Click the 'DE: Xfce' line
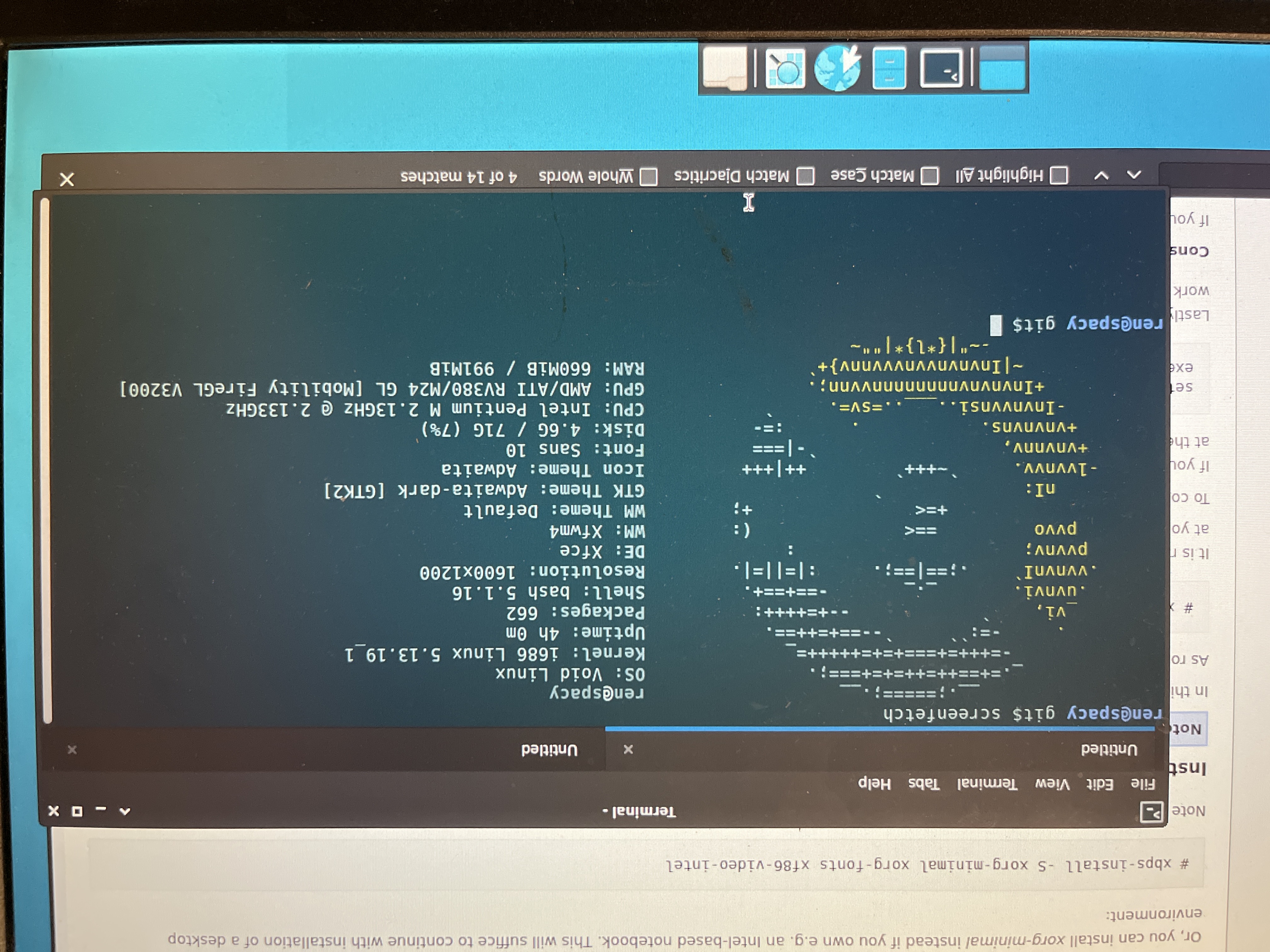The width and height of the screenshot is (1270, 952). [x=602, y=552]
